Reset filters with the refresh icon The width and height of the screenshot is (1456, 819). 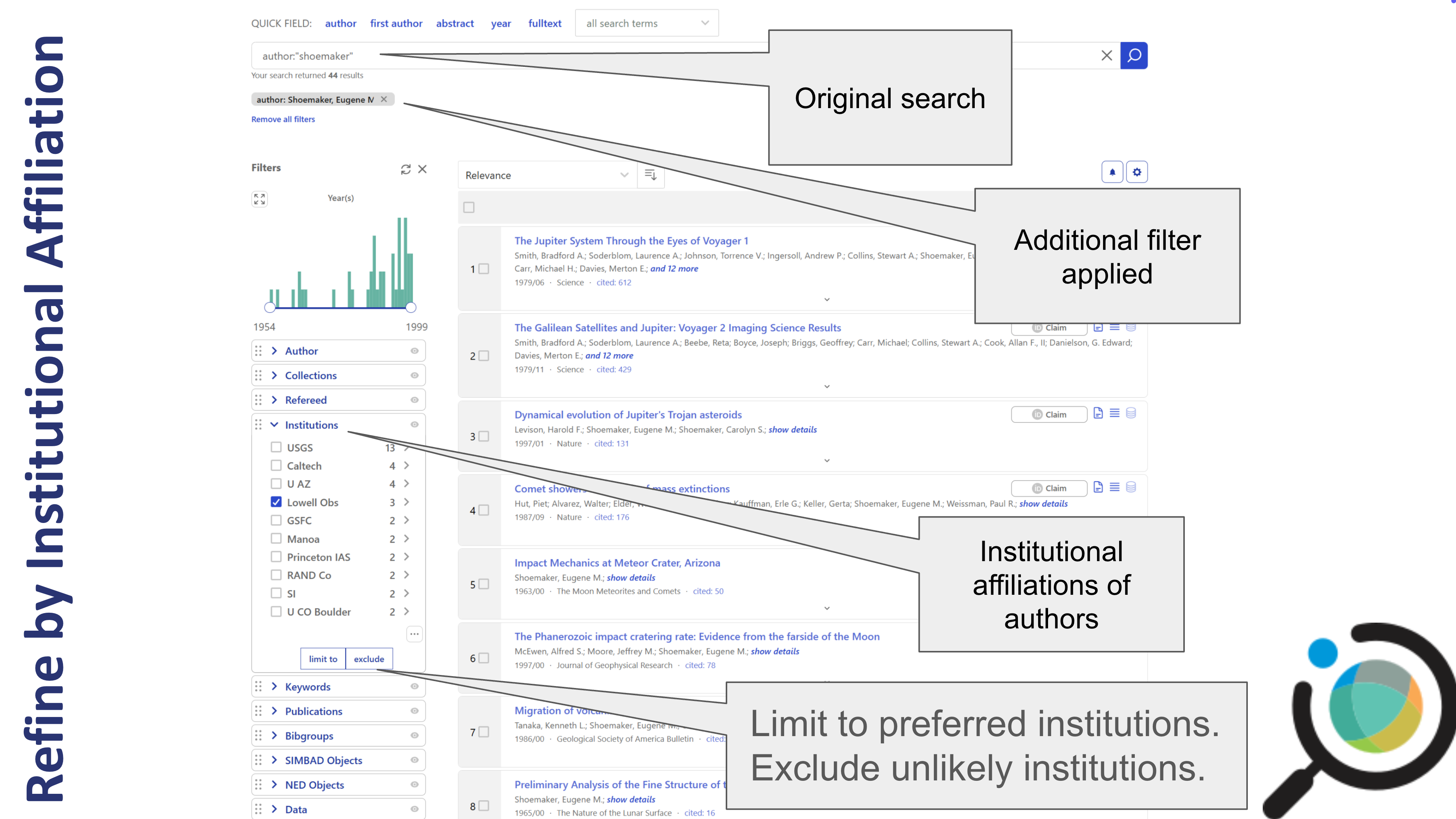tap(405, 169)
